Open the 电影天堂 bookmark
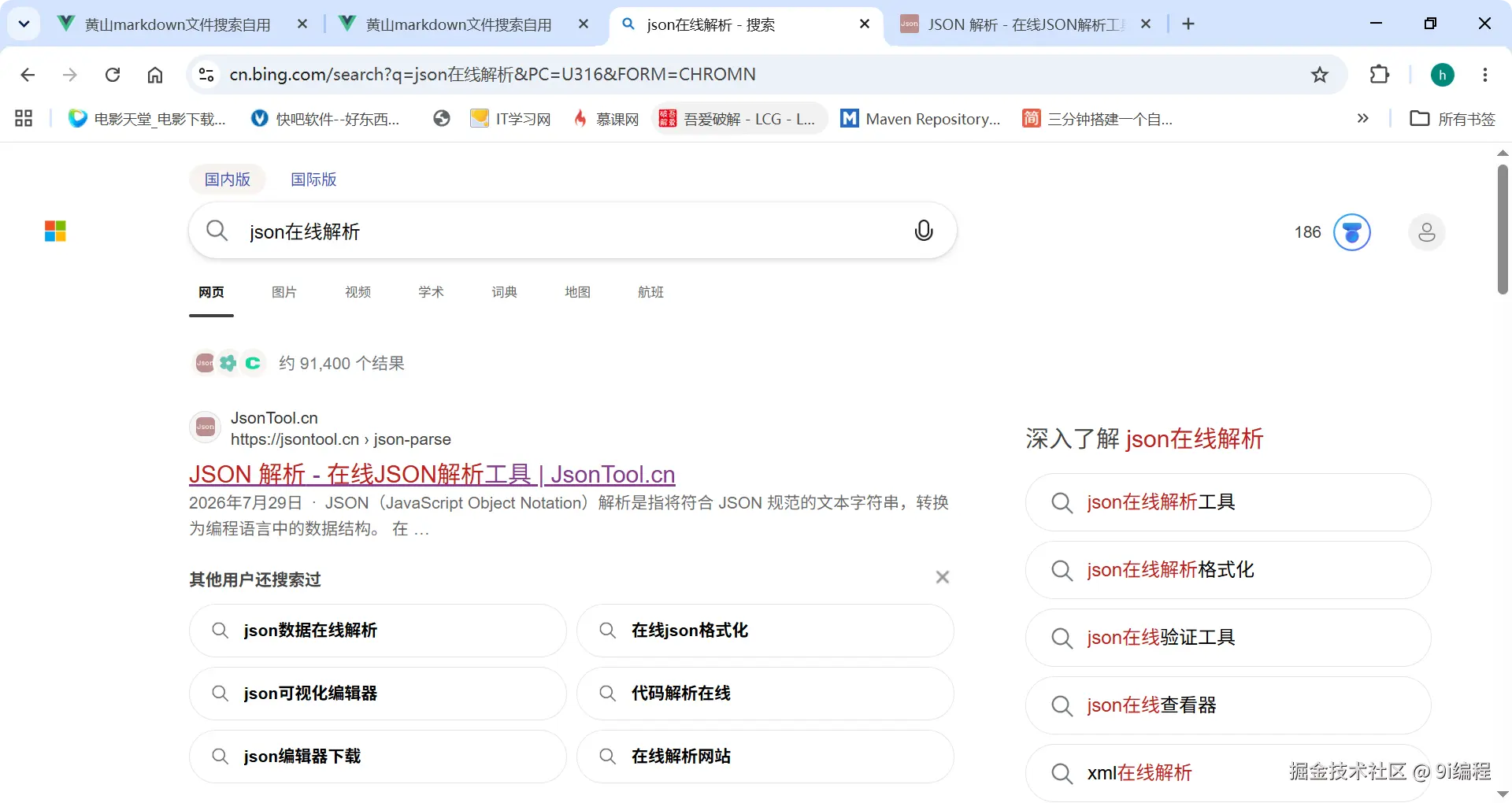Screen dimensions: 1512x803 [147, 119]
